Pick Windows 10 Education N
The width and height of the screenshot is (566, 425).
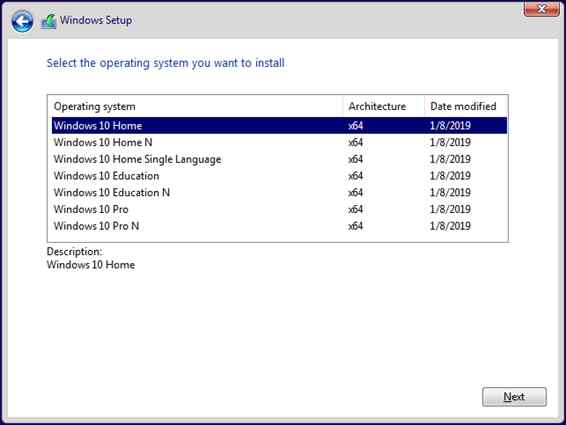click(279, 192)
